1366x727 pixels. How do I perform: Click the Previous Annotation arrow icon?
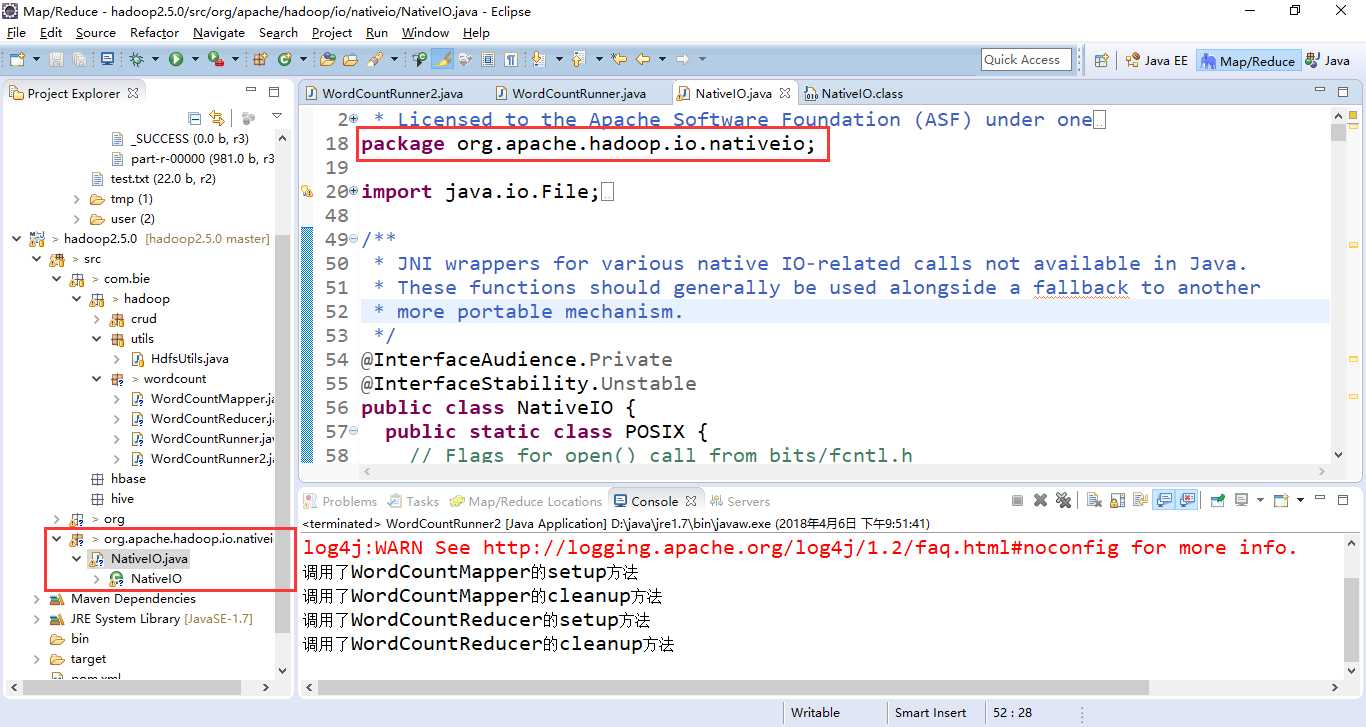(577, 60)
